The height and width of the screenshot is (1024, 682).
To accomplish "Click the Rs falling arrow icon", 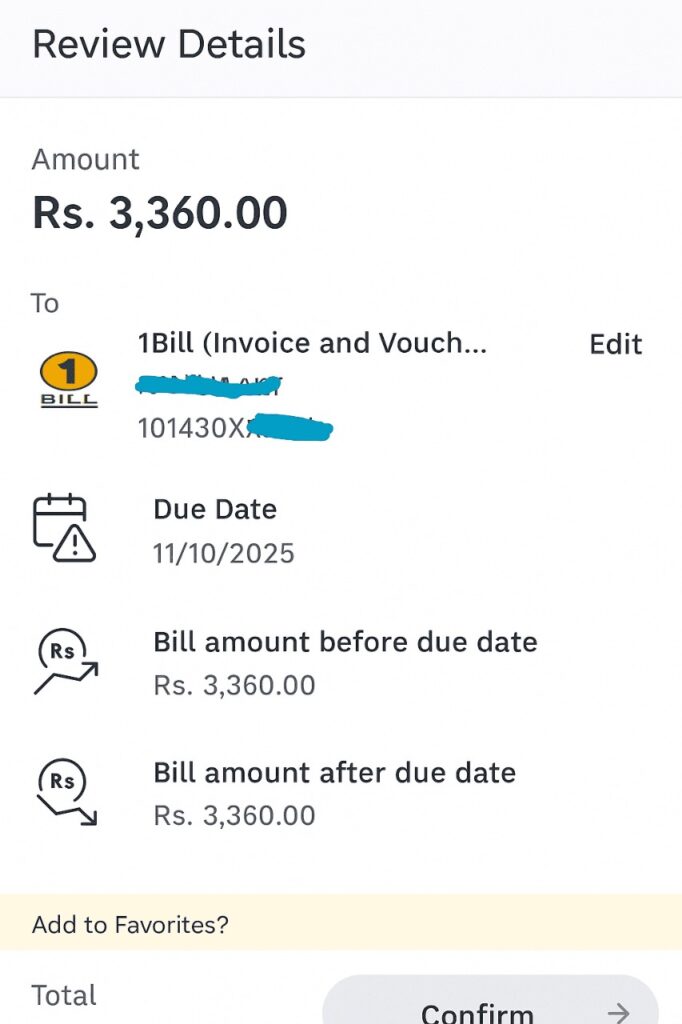I will click(65, 793).
